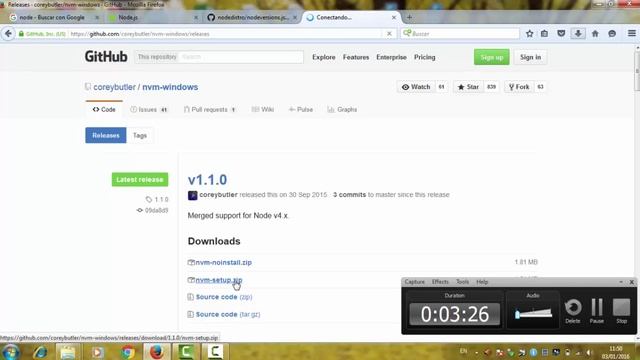Switch to the 'node - Buscar con Google' tab
The image size is (640, 360).
tap(52, 17)
